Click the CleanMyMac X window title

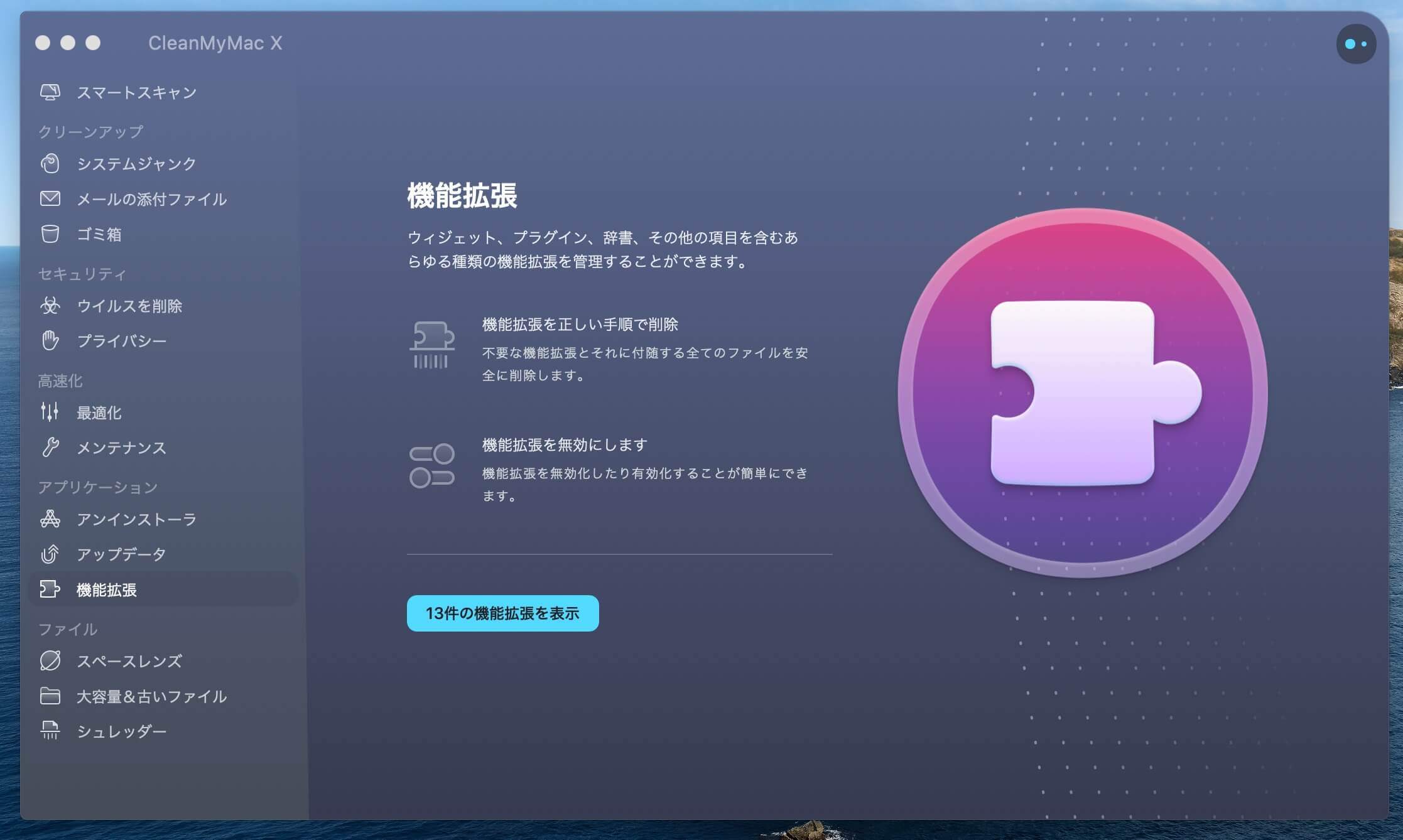tap(215, 43)
